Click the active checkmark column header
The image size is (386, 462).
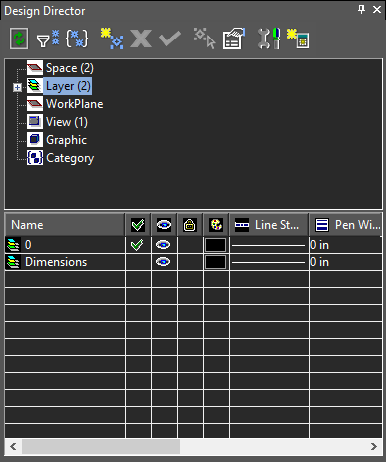click(x=138, y=225)
